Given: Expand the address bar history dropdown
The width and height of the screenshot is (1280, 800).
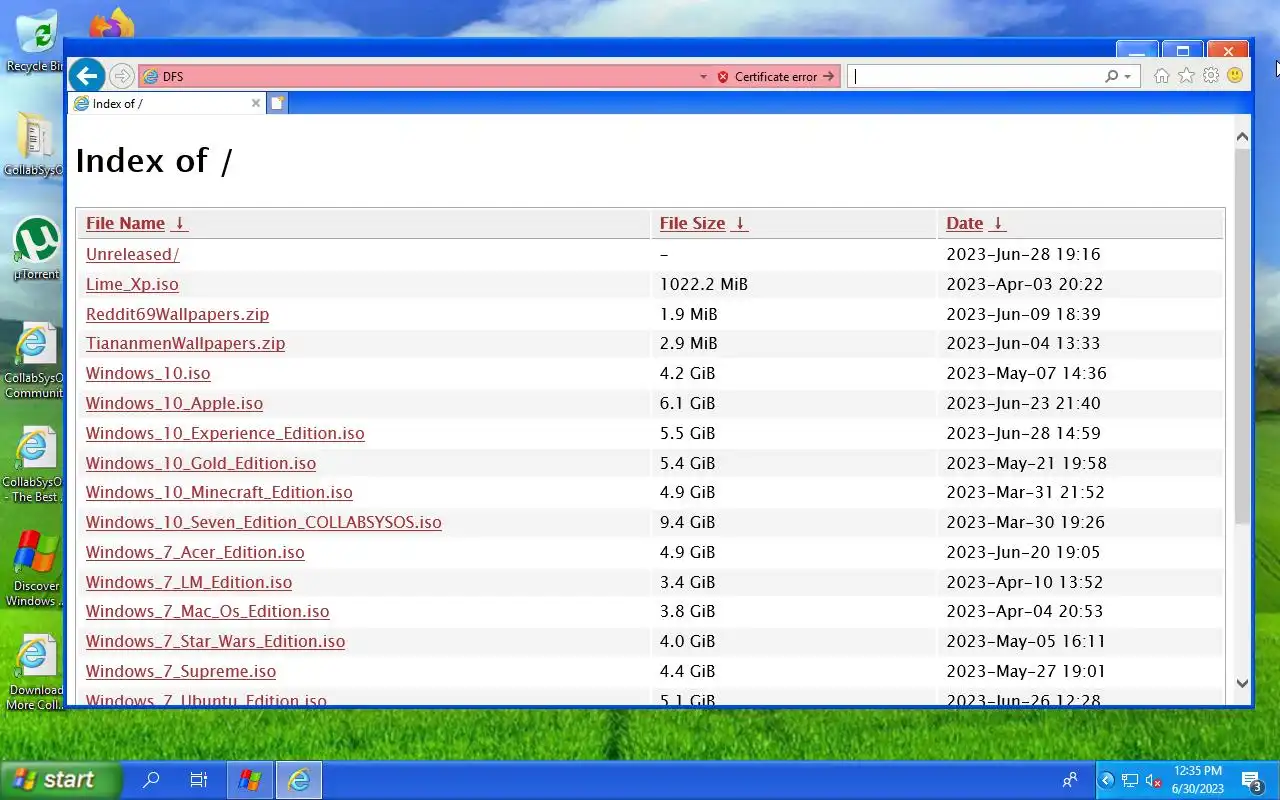Looking at the screenshot, I should [703, 76].
